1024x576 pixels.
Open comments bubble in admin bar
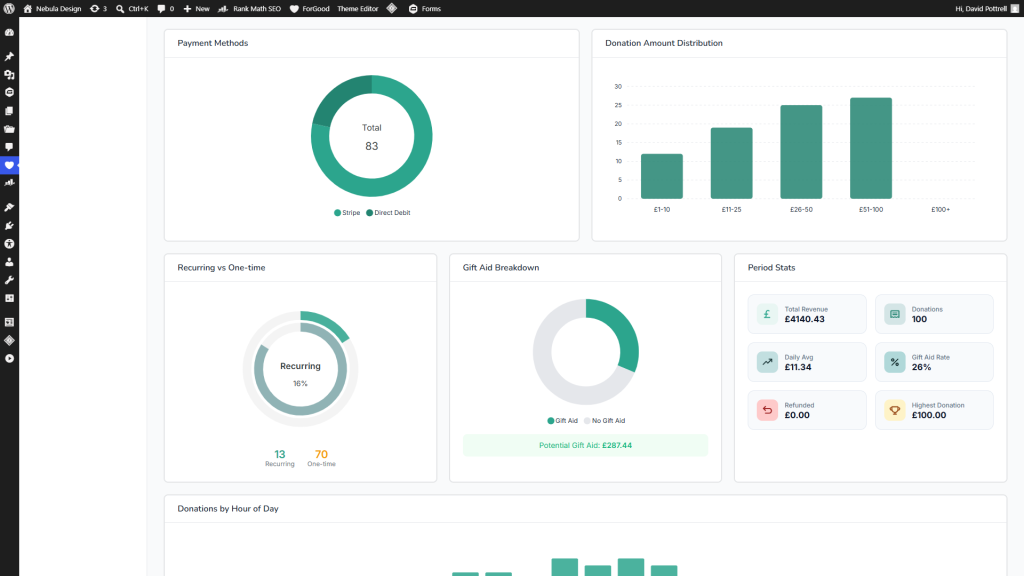(166, 8)
